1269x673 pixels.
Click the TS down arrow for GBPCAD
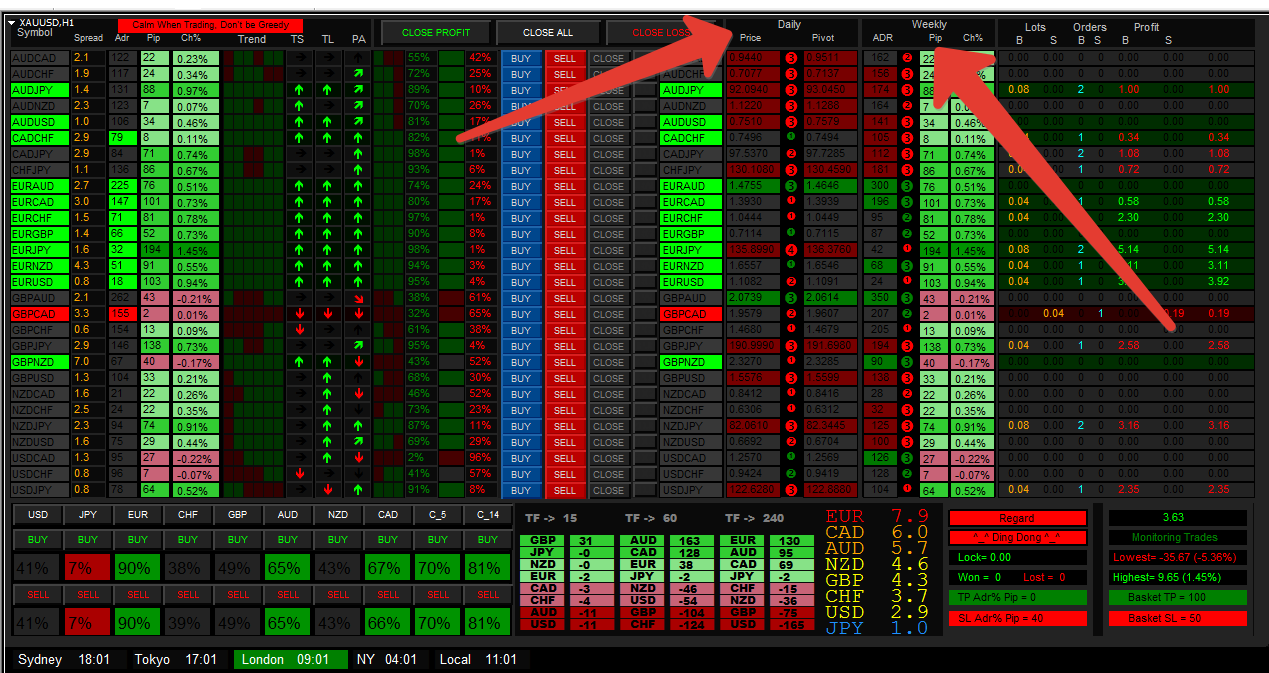(298, 315)
